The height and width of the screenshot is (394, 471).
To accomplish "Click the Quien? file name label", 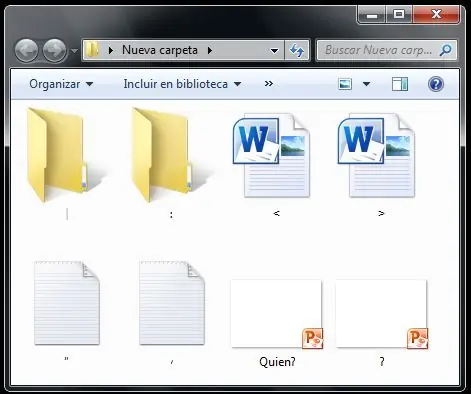I will 277,362.
